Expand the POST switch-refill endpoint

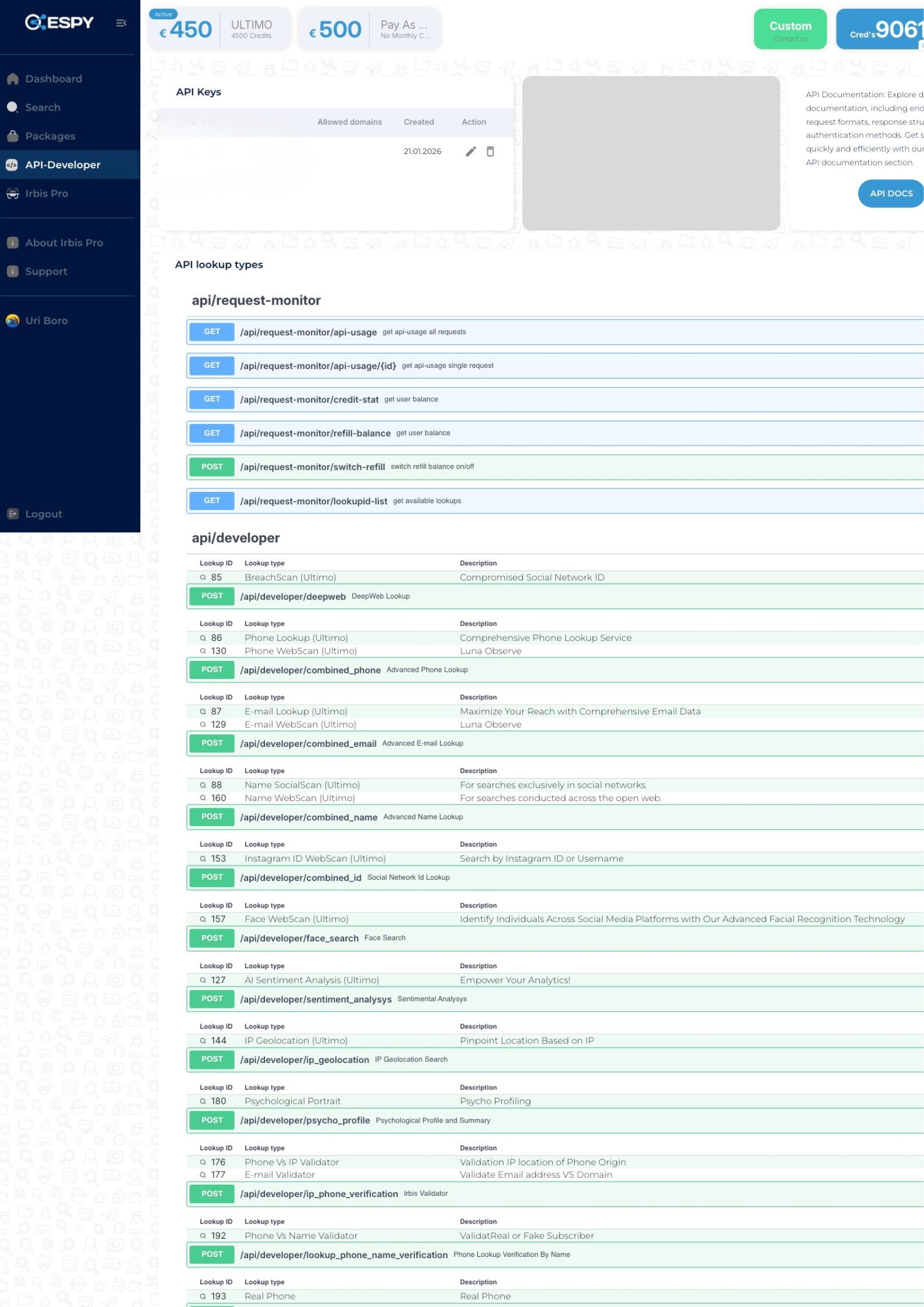(x=555, y=467)
